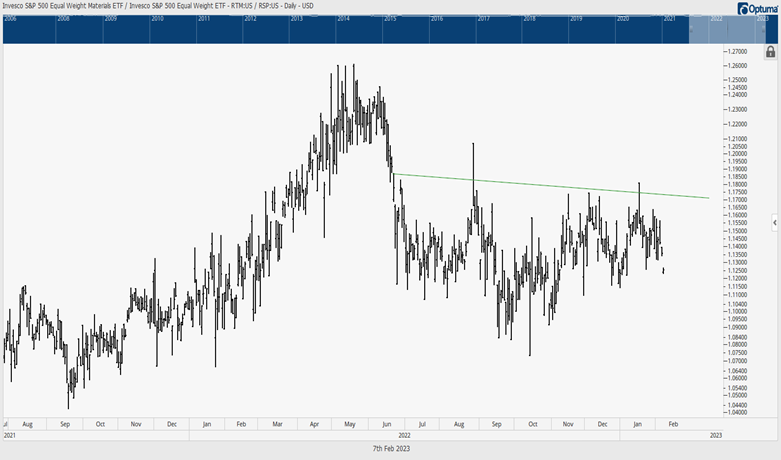The width and height of the screenshot is (781, 460).
Task: Jump to 2019 in the overview bar
Action: click(x=576, y=19)
